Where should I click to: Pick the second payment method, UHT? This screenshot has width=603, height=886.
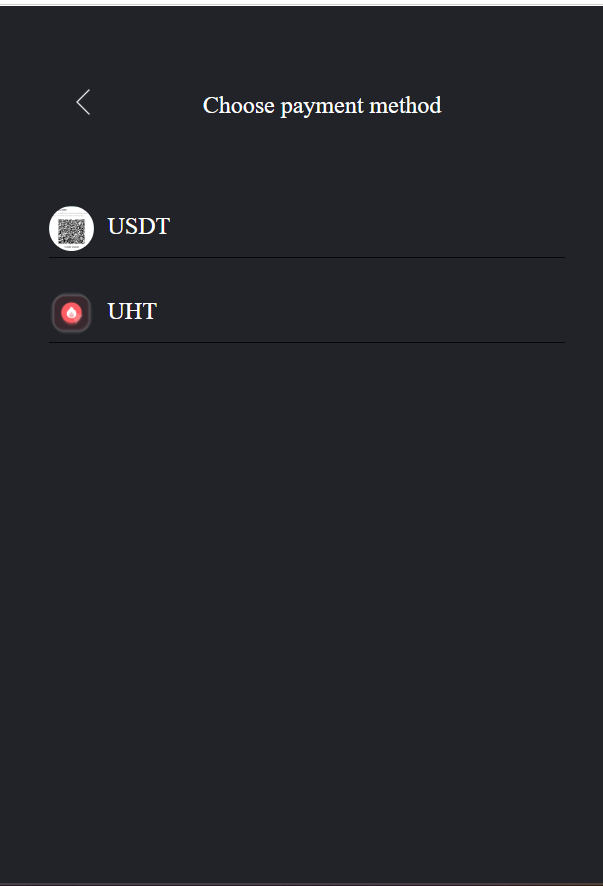pyautogui.click(x=132, y=312)
